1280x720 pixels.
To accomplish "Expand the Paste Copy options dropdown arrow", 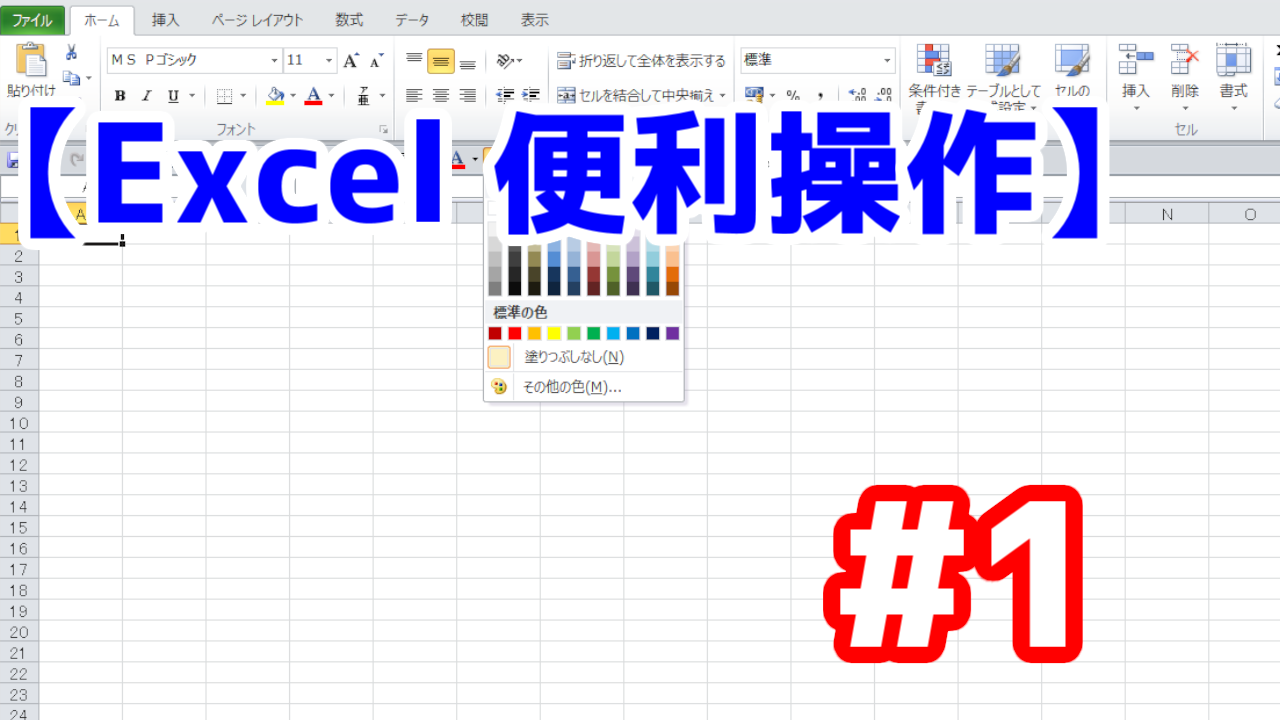I will pyautogui.click(x=88, y=78).
